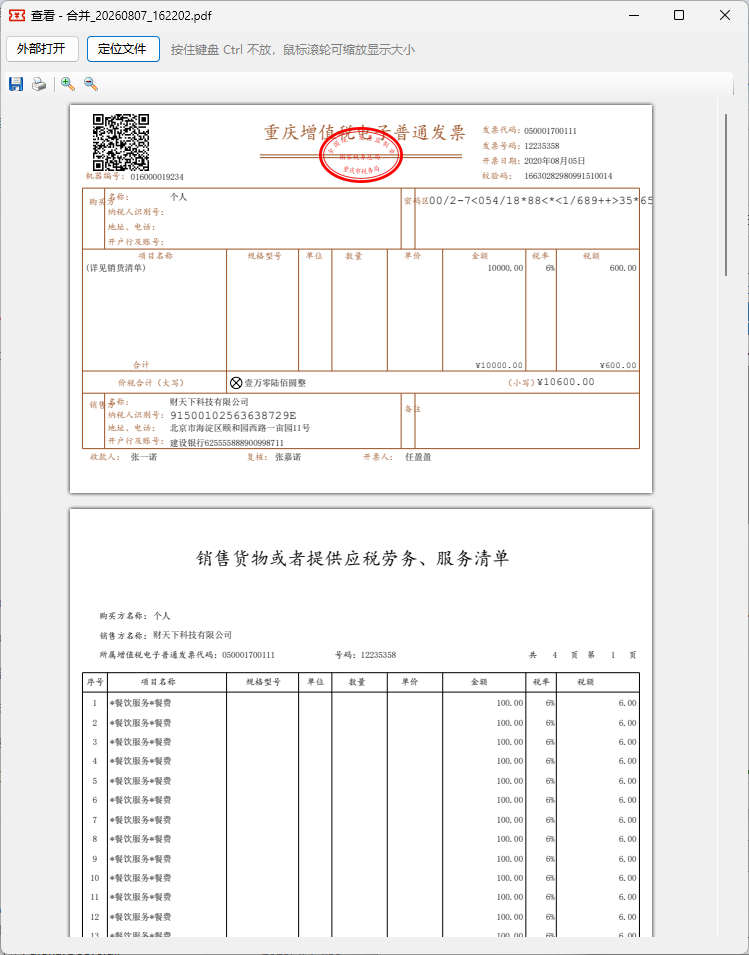This screenshot has width=749, height=955.
Task: Click payee name 张一诺
Action: pyautogui.click(x=144, y=457)
